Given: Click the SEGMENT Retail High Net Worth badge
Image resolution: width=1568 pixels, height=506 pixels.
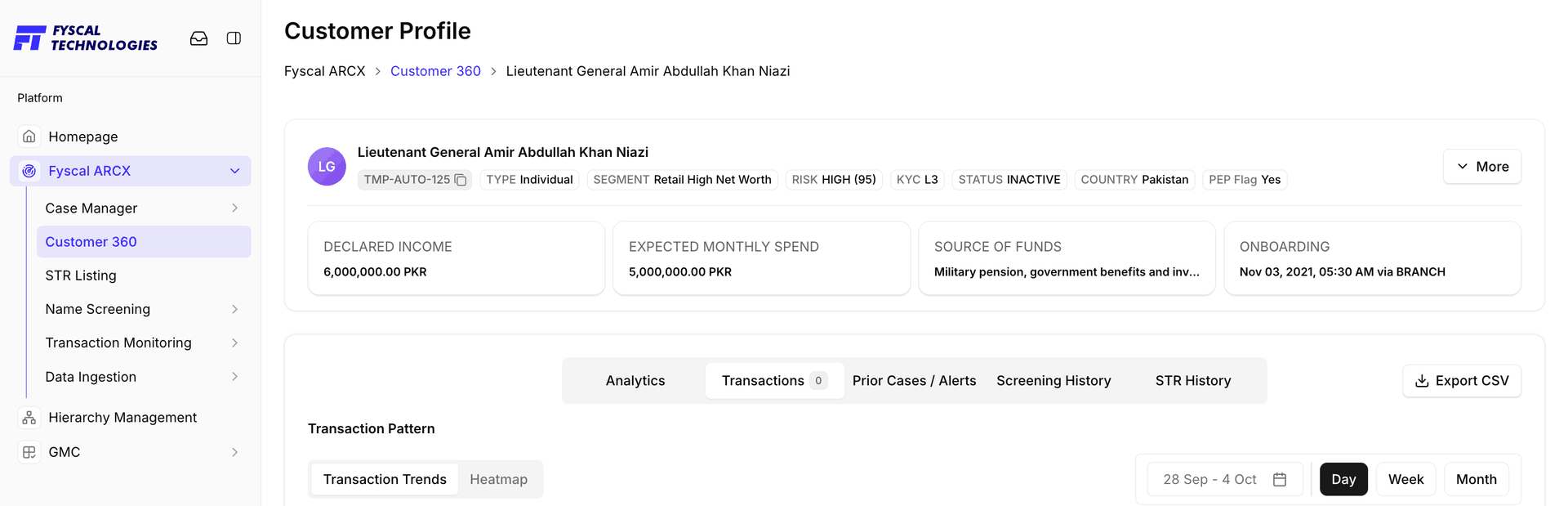Looking at the screenshot, I should point(682,180).
